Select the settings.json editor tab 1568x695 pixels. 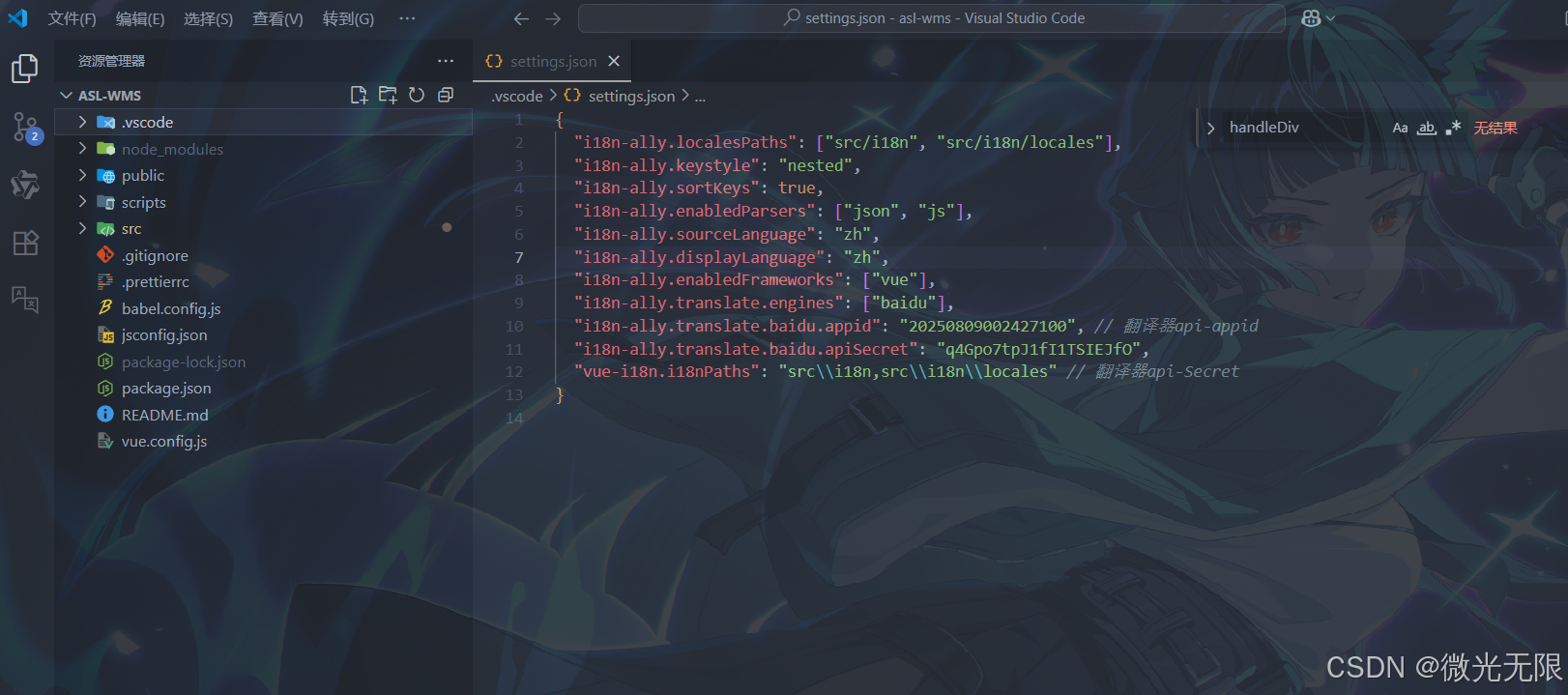[553, 61]
